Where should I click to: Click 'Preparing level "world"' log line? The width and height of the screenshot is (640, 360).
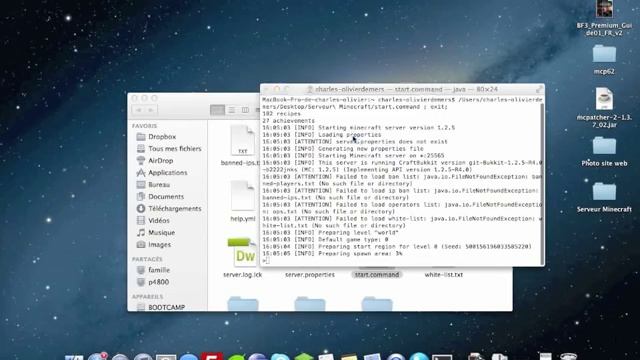pos(330,233)
